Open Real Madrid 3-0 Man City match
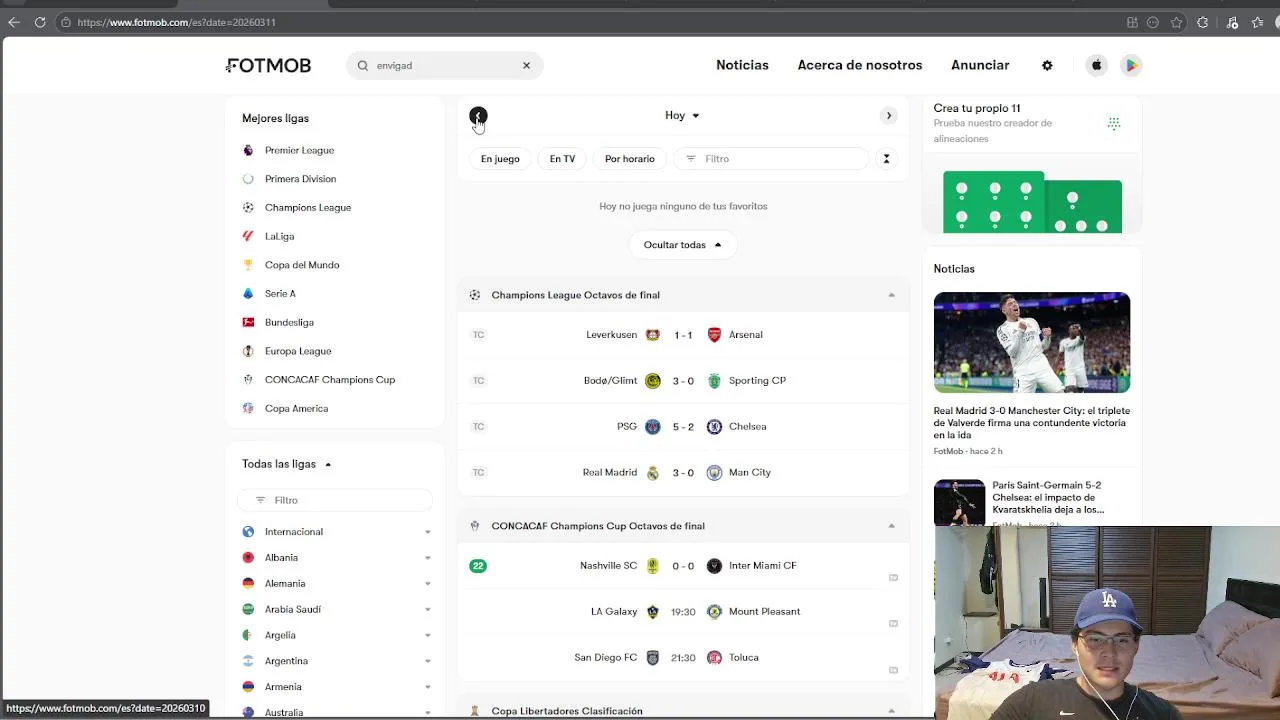The width and height of the screenshot is (1280, 720). (683, 473)
